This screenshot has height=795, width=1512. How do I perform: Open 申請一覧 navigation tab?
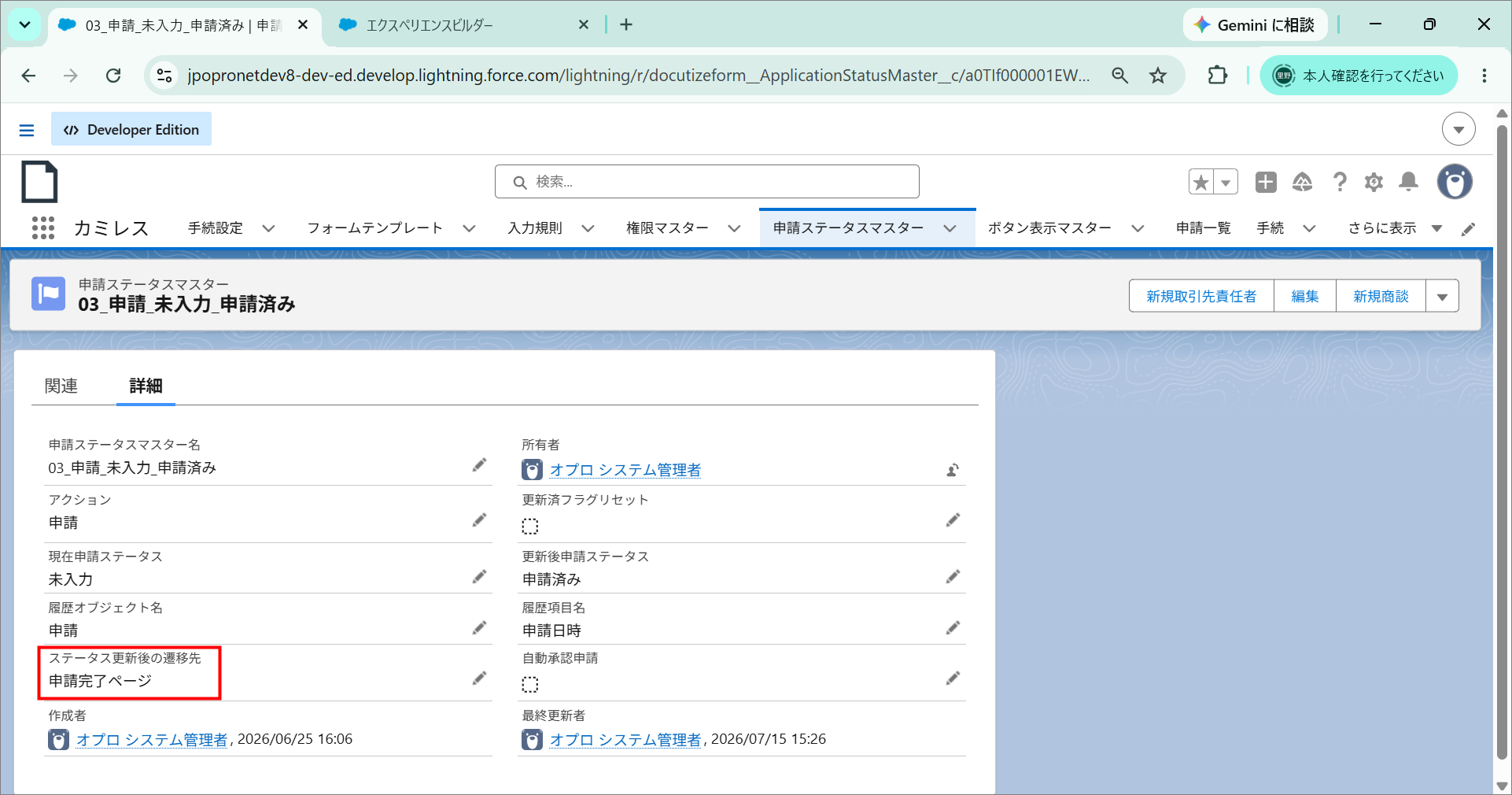(x=1203, y=228)
